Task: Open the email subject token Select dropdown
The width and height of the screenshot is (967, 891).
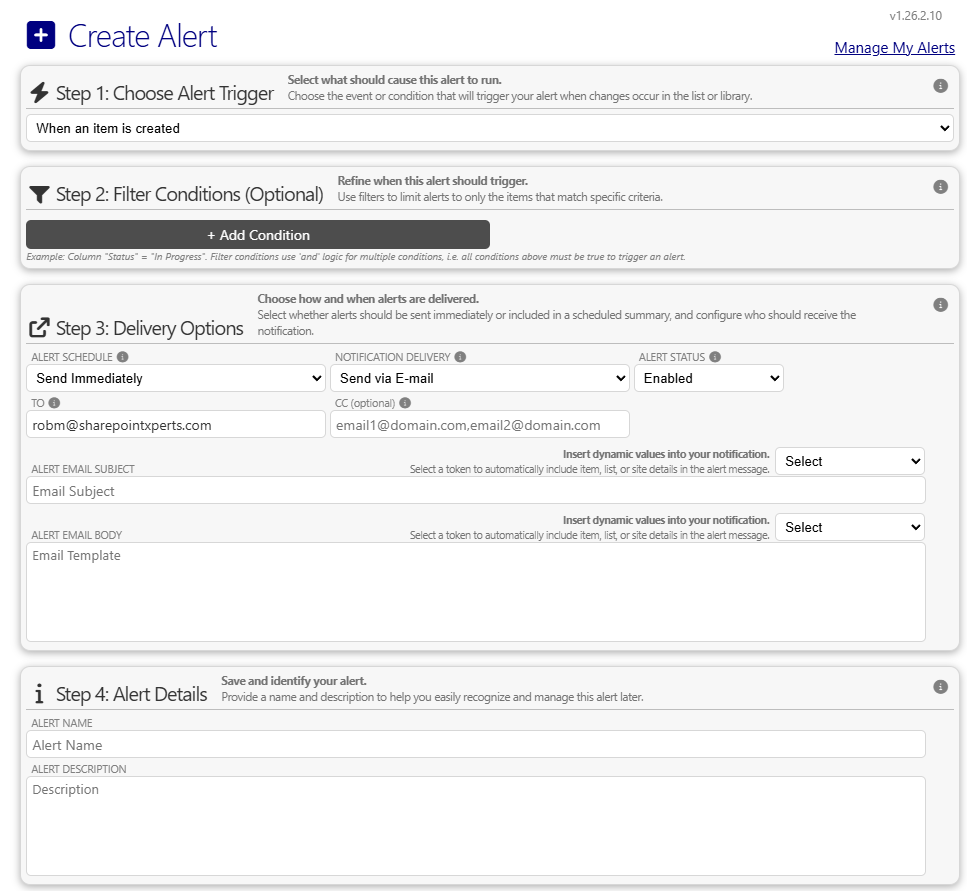Action: (849, 461)
